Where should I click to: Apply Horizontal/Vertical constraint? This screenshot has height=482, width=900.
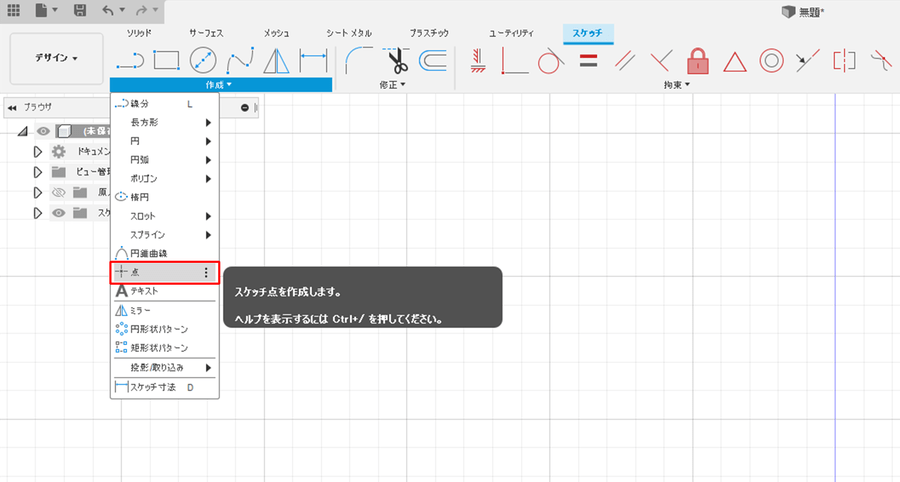(x=478, y=60)
